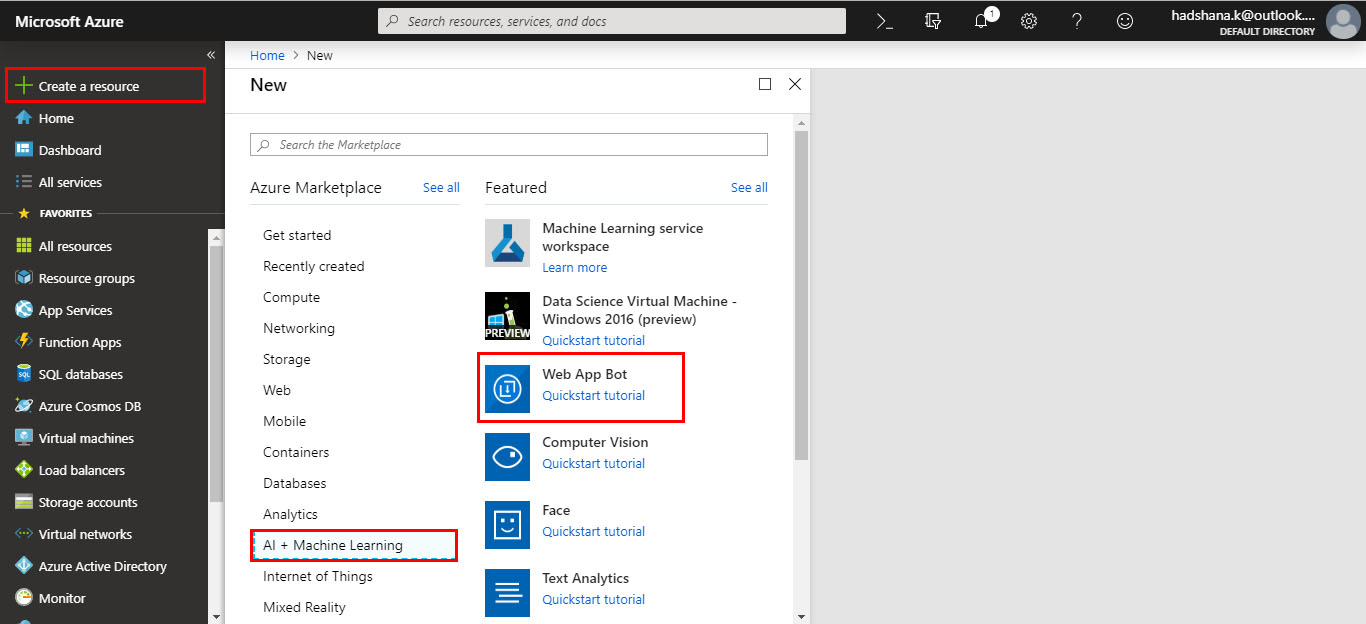Image resolution: width=1366 pixels, height=624 pixels.
Task: Select the Storage marketplace category
Action: tap(287, 359)
